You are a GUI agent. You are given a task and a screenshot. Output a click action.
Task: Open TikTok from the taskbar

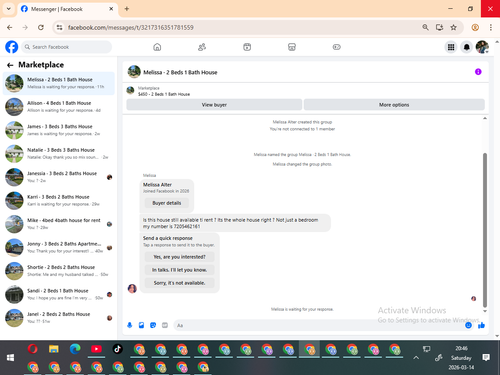(x=117, y=349)
